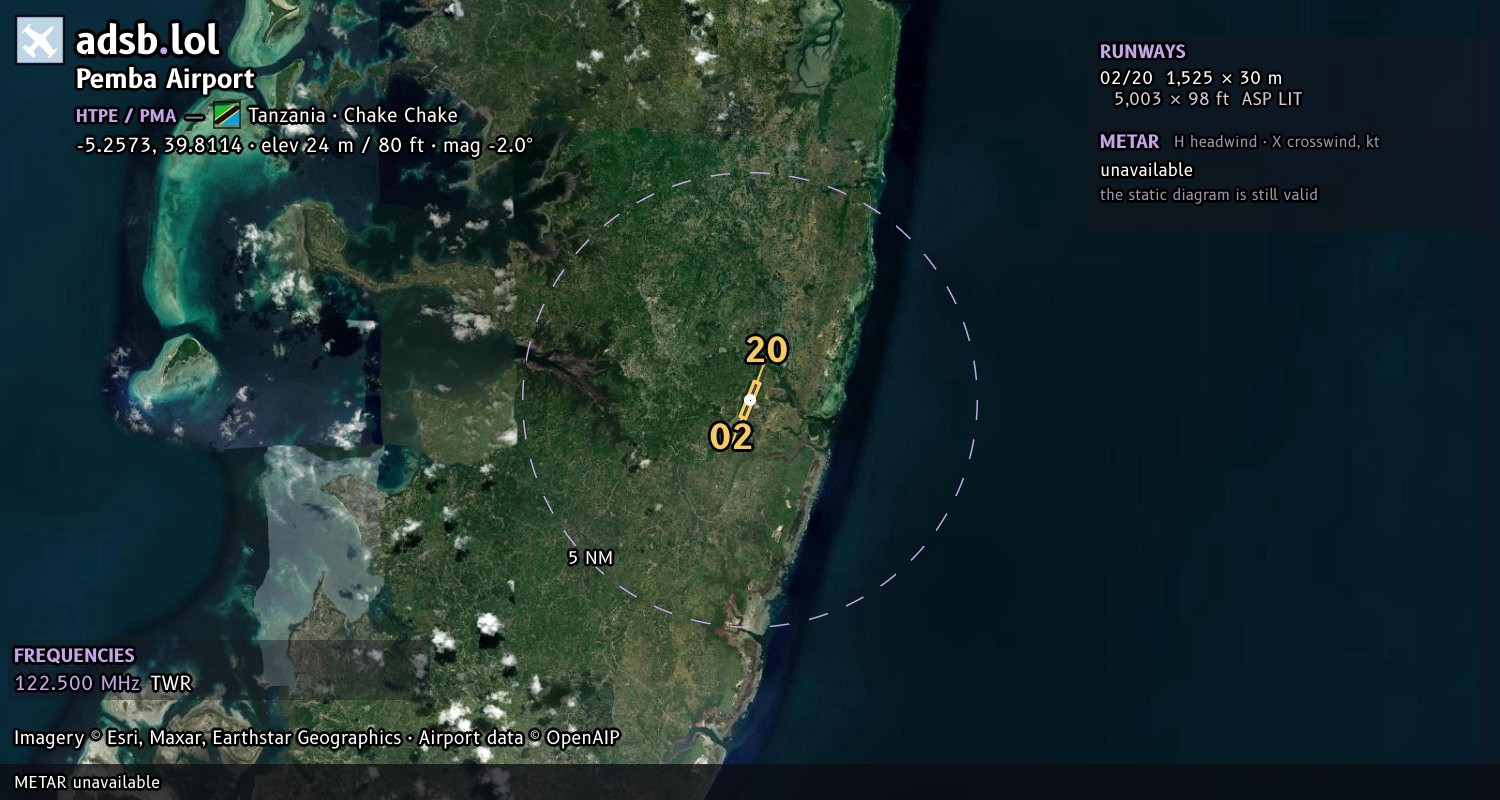Click the adsb.lol site title
This screenshot has width=1500, height=800.
[148, 40]
